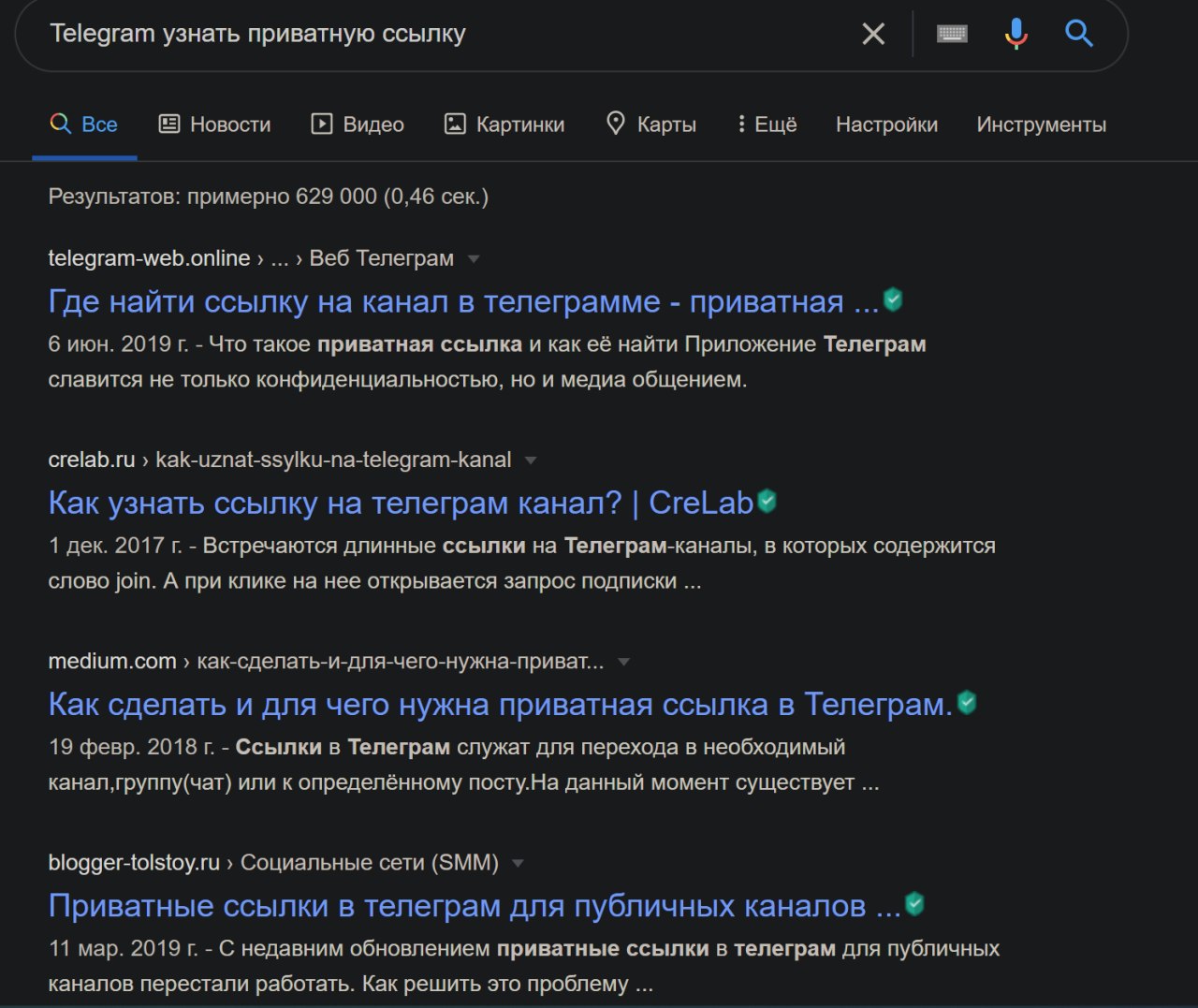1198x1008 pixels.
Task: Select the Все tab
Action: [x=84, y=124]
